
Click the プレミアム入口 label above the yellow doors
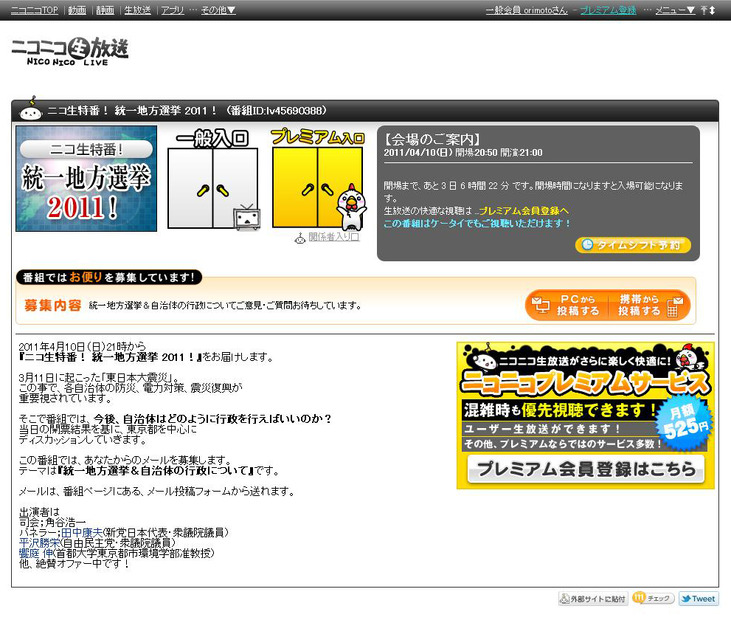[317, 137]
